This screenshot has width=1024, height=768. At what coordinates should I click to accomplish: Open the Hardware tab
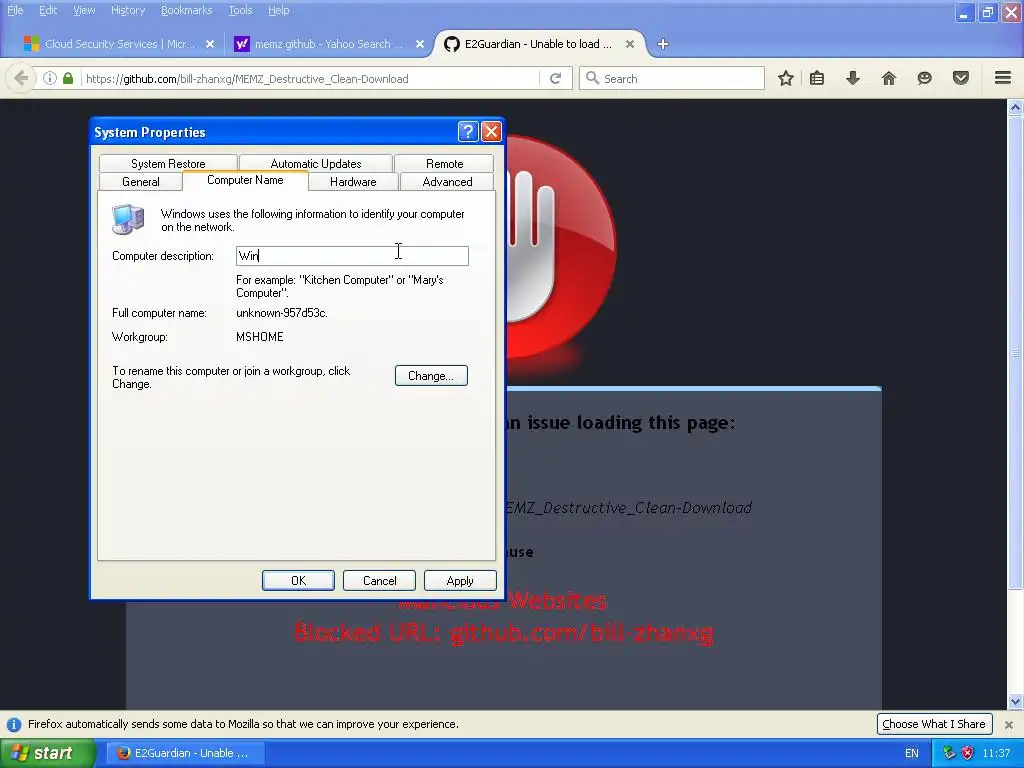point(353,182)
